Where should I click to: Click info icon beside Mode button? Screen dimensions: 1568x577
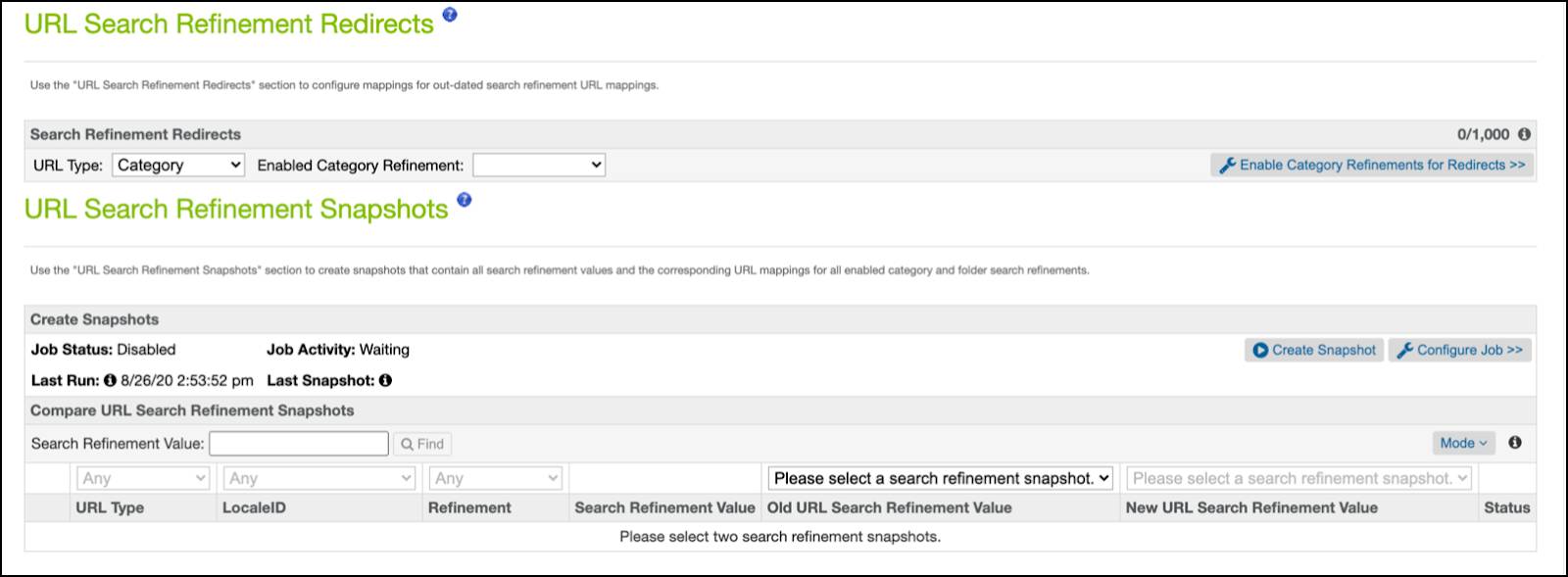[x=1515, y=443]
